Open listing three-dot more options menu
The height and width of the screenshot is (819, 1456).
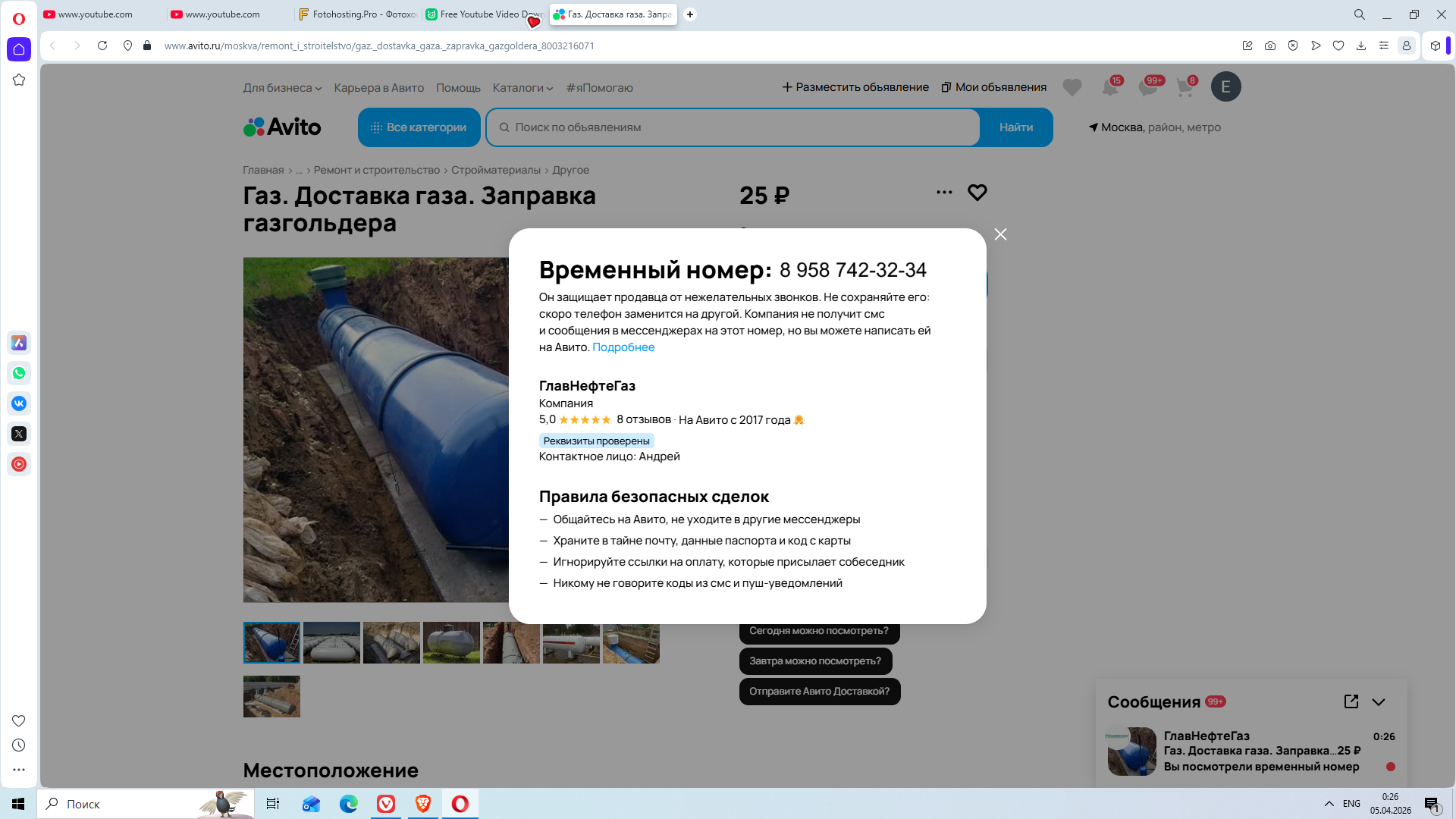[x=944, y=193]
